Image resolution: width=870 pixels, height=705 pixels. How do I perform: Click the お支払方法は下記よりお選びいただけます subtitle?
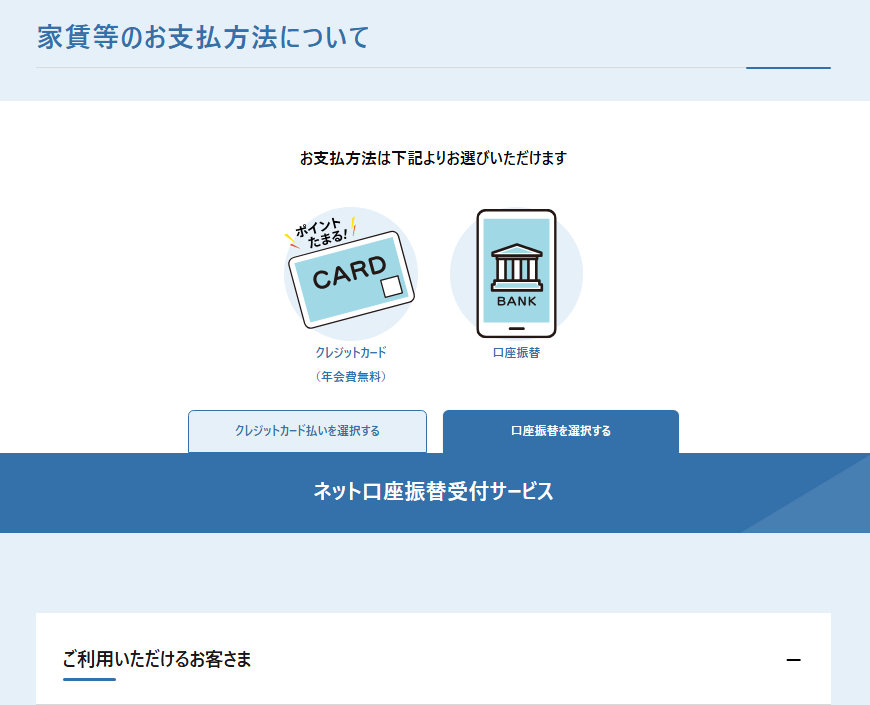[x=433, y=158]
